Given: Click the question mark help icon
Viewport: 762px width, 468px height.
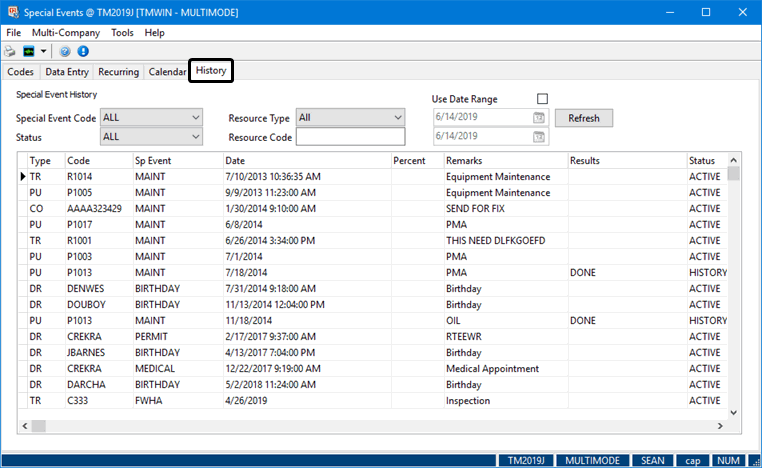Looking at the screenshot, I should coord(65,51).
